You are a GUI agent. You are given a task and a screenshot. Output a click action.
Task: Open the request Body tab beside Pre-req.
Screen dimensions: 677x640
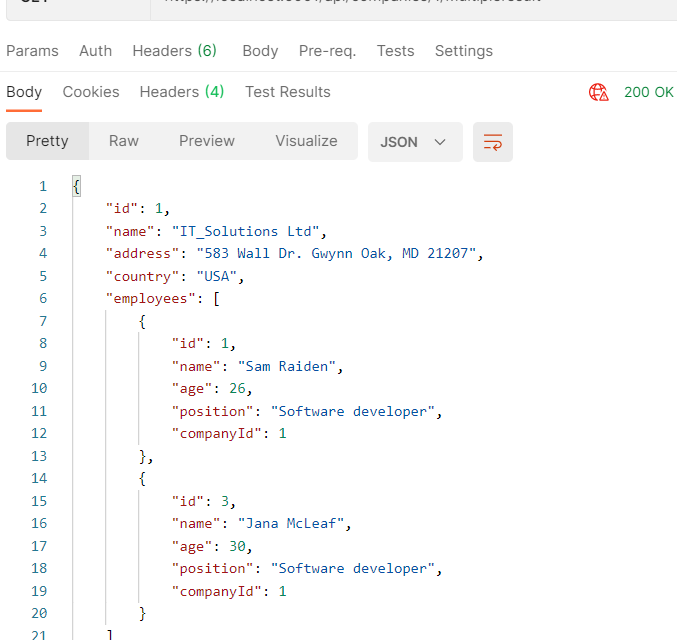pyautogui.click(x=260, y=51)
